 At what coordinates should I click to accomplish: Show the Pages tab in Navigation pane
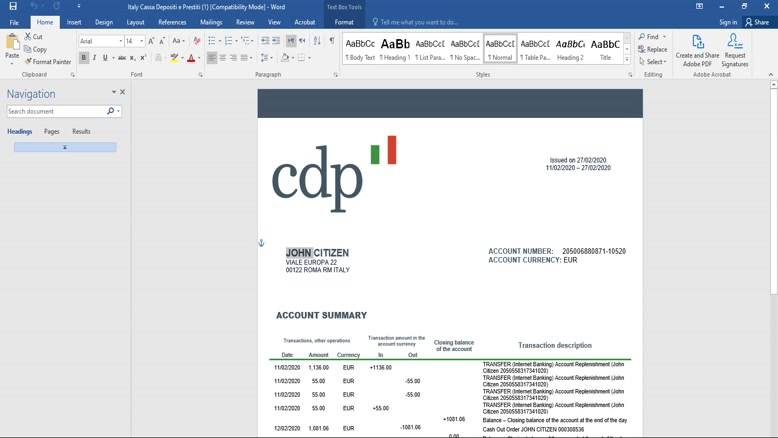tap(52, 131)
